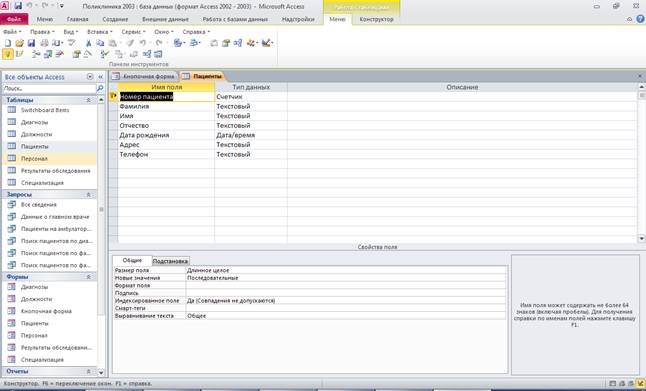Click the Print Preview icon in toolbar
646x391 pixels.
[x=56, y=43]
